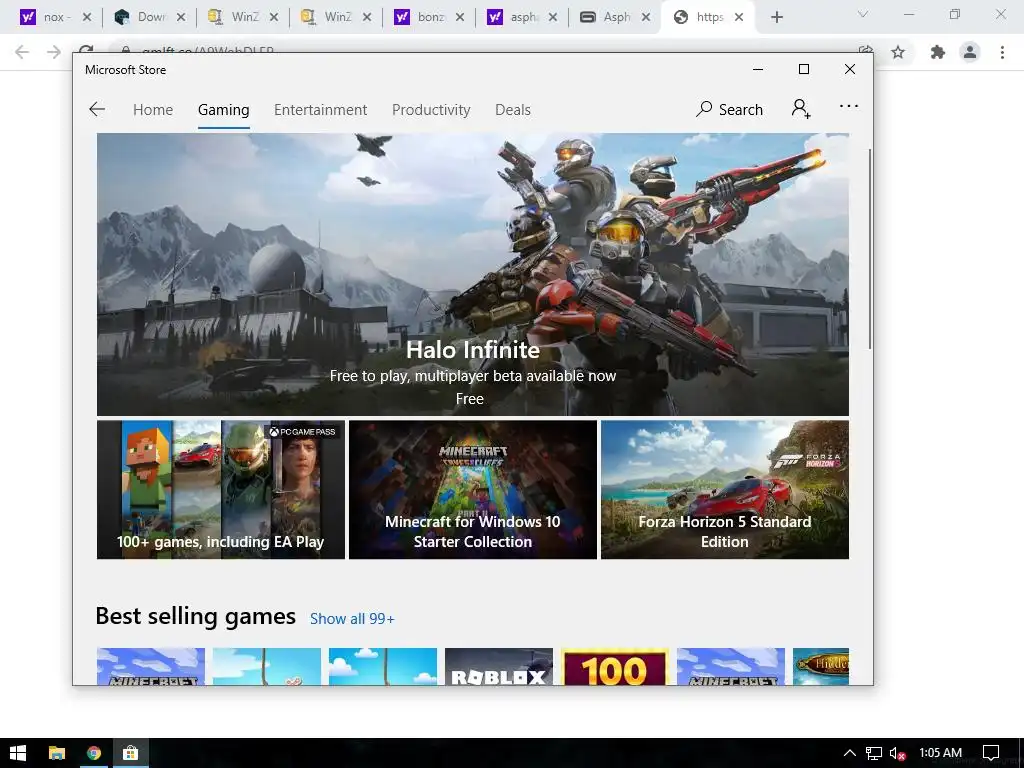
Task: Open the yellow 100 game thumbnail
Action: pos(615,666)
